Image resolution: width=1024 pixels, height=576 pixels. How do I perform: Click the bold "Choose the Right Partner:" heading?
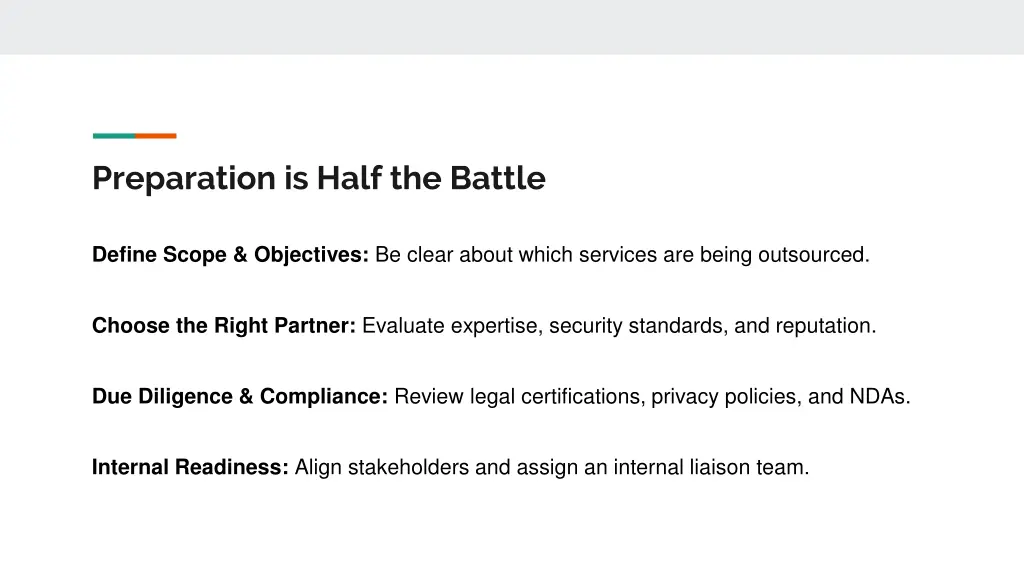[x=224, y=325]
